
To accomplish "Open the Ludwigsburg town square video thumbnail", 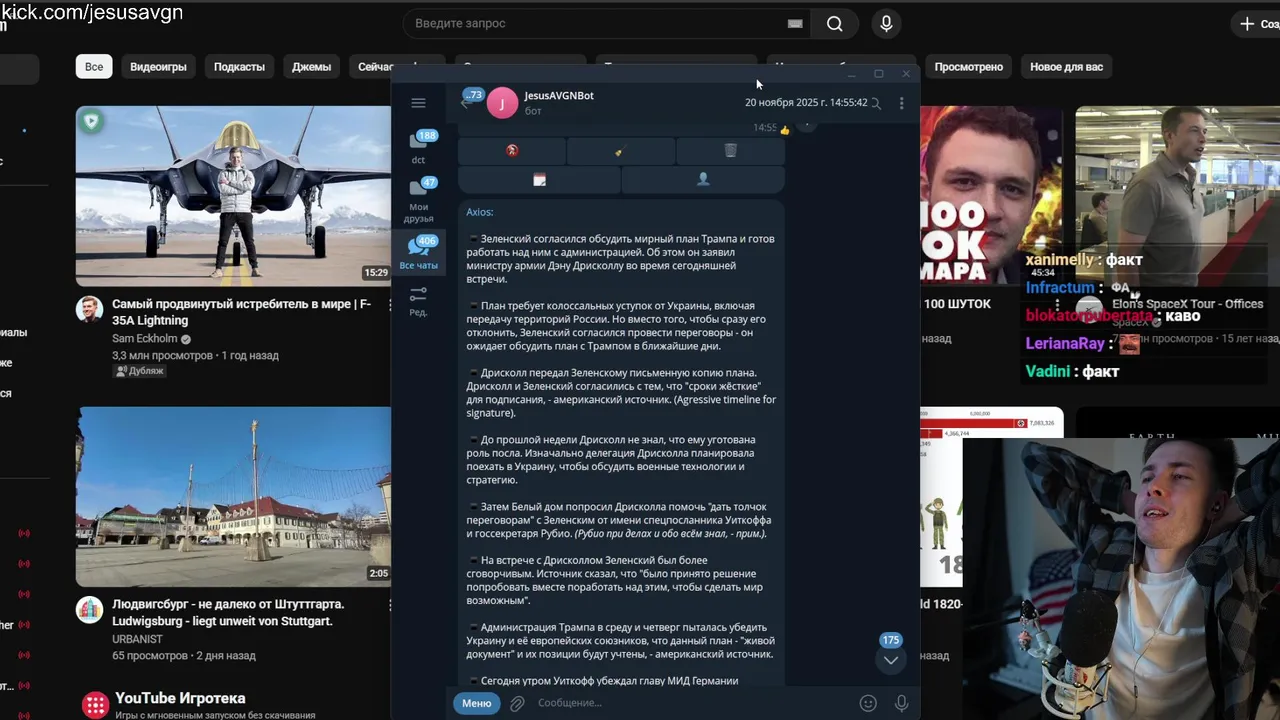I will click(233, 496).
